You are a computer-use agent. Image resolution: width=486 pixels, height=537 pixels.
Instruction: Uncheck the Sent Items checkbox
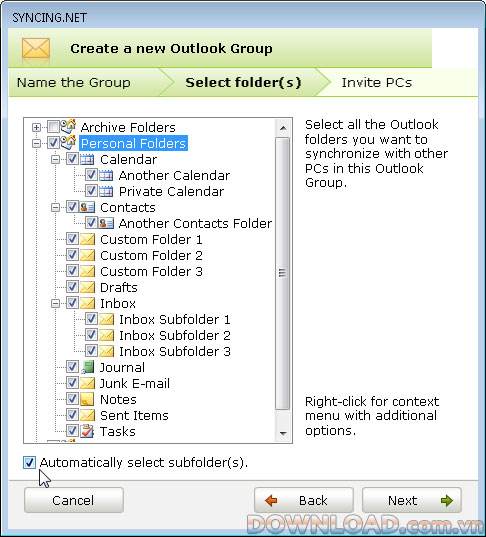tap(72, 414)
